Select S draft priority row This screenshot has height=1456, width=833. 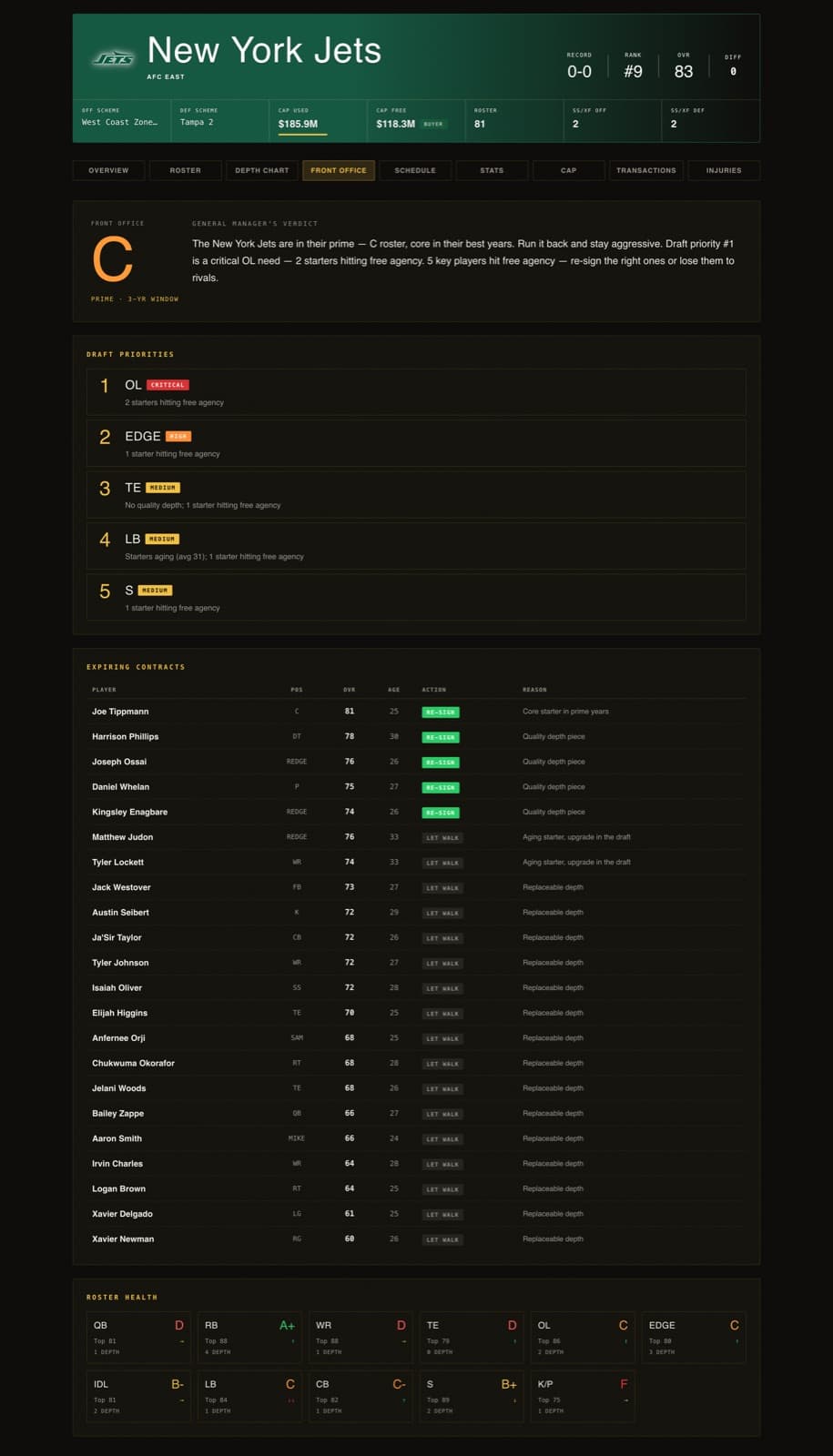coord(416,597)
